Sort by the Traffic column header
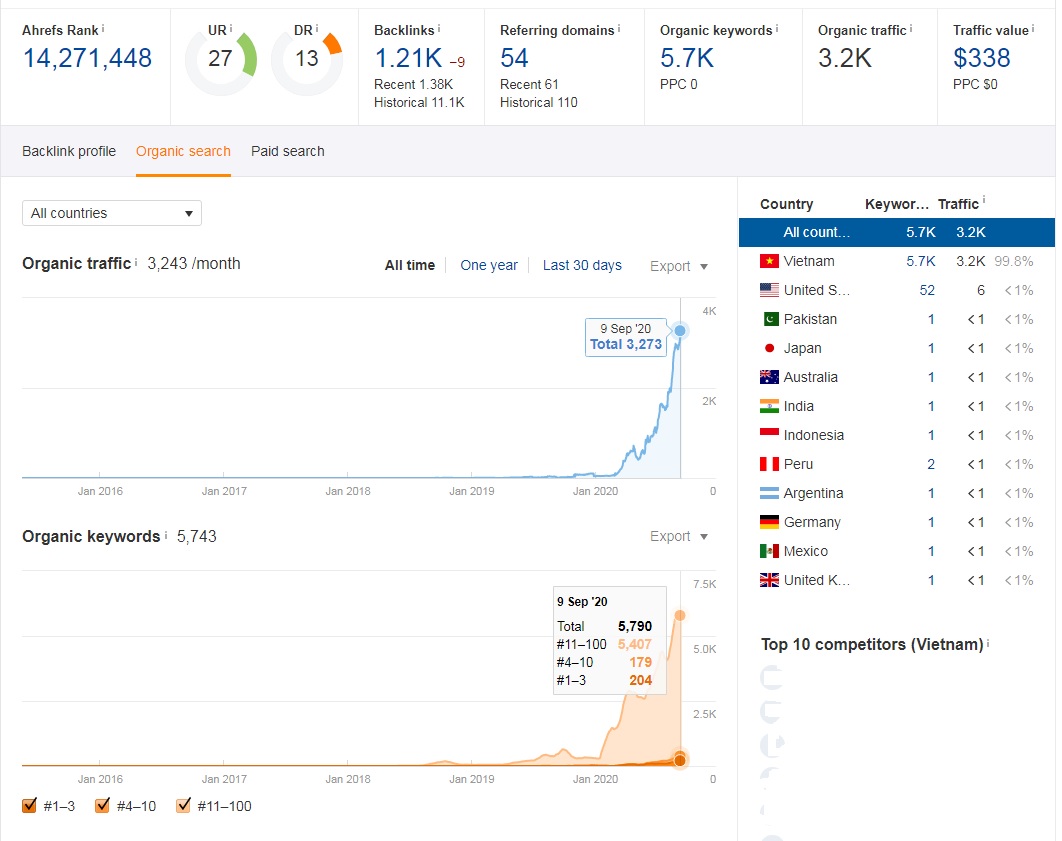Screen dimensions: 1062x841 (x=958, y=204)
